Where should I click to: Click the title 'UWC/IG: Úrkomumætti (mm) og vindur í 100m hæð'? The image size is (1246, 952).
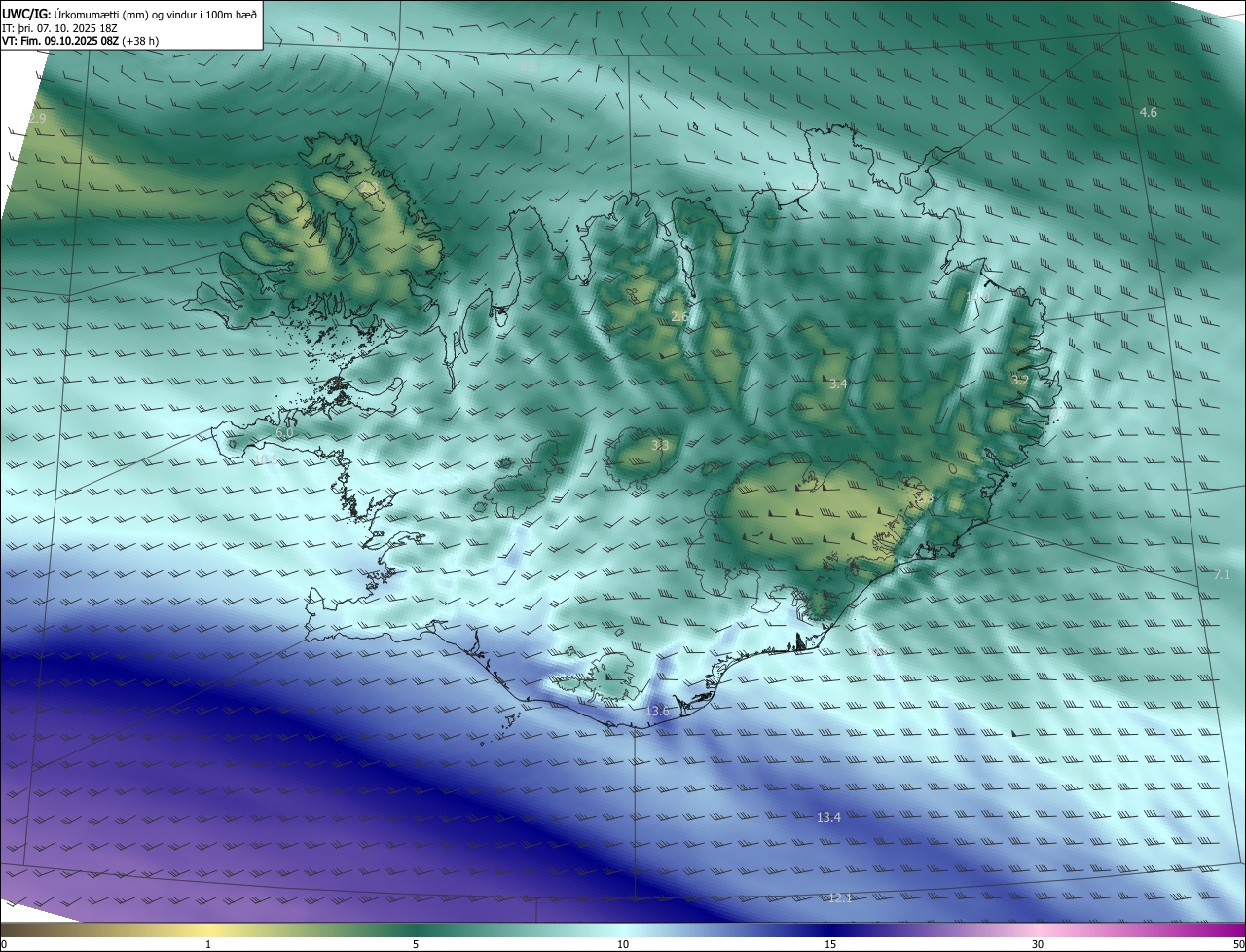[x=129, y=14]
